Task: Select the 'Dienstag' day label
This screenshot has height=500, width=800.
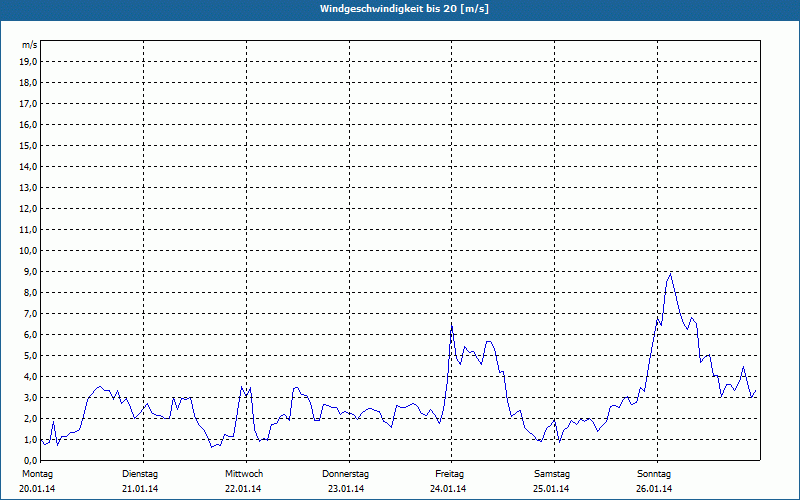Action: point(140,474)
